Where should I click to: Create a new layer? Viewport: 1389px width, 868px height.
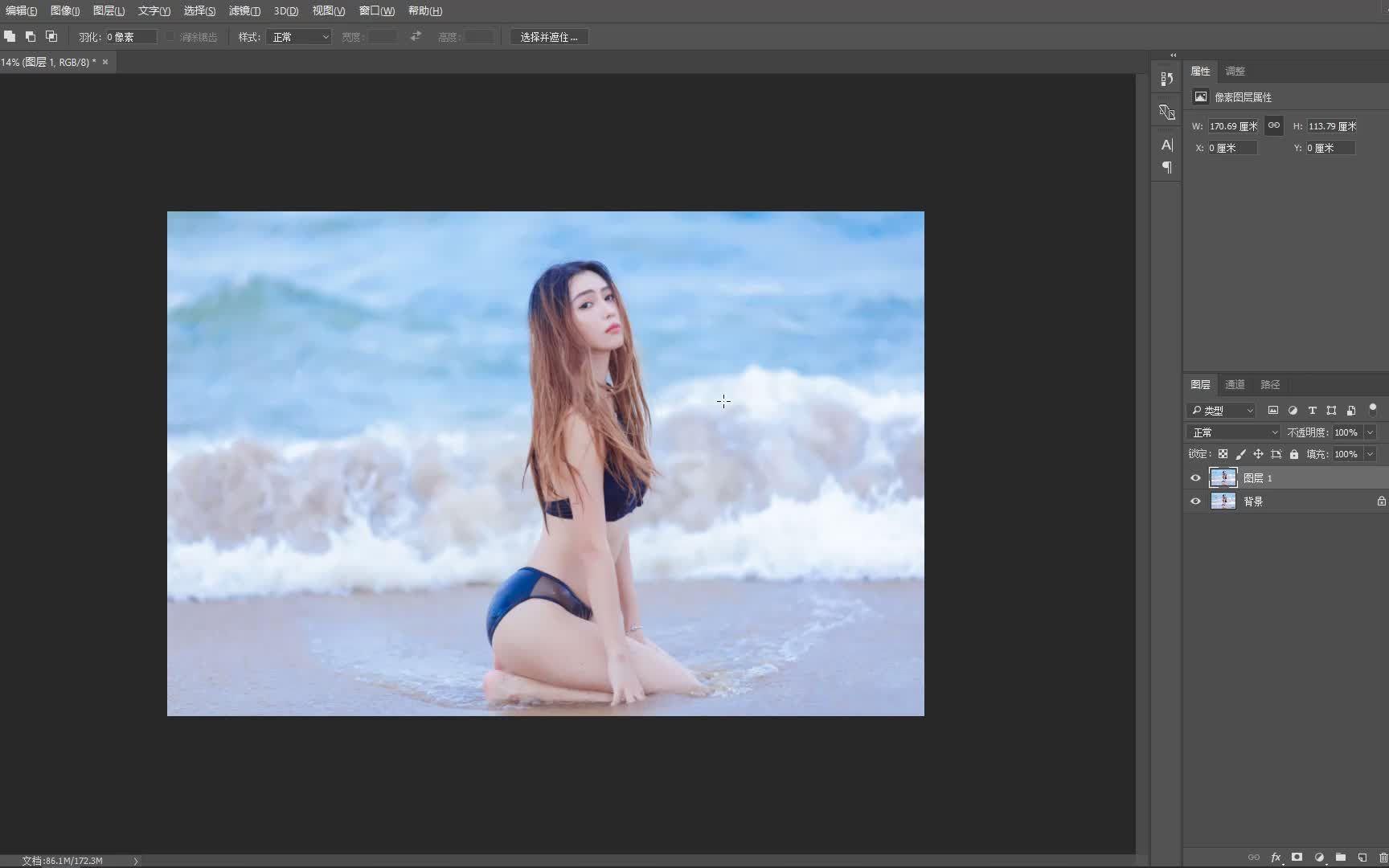click(1362, 858)
